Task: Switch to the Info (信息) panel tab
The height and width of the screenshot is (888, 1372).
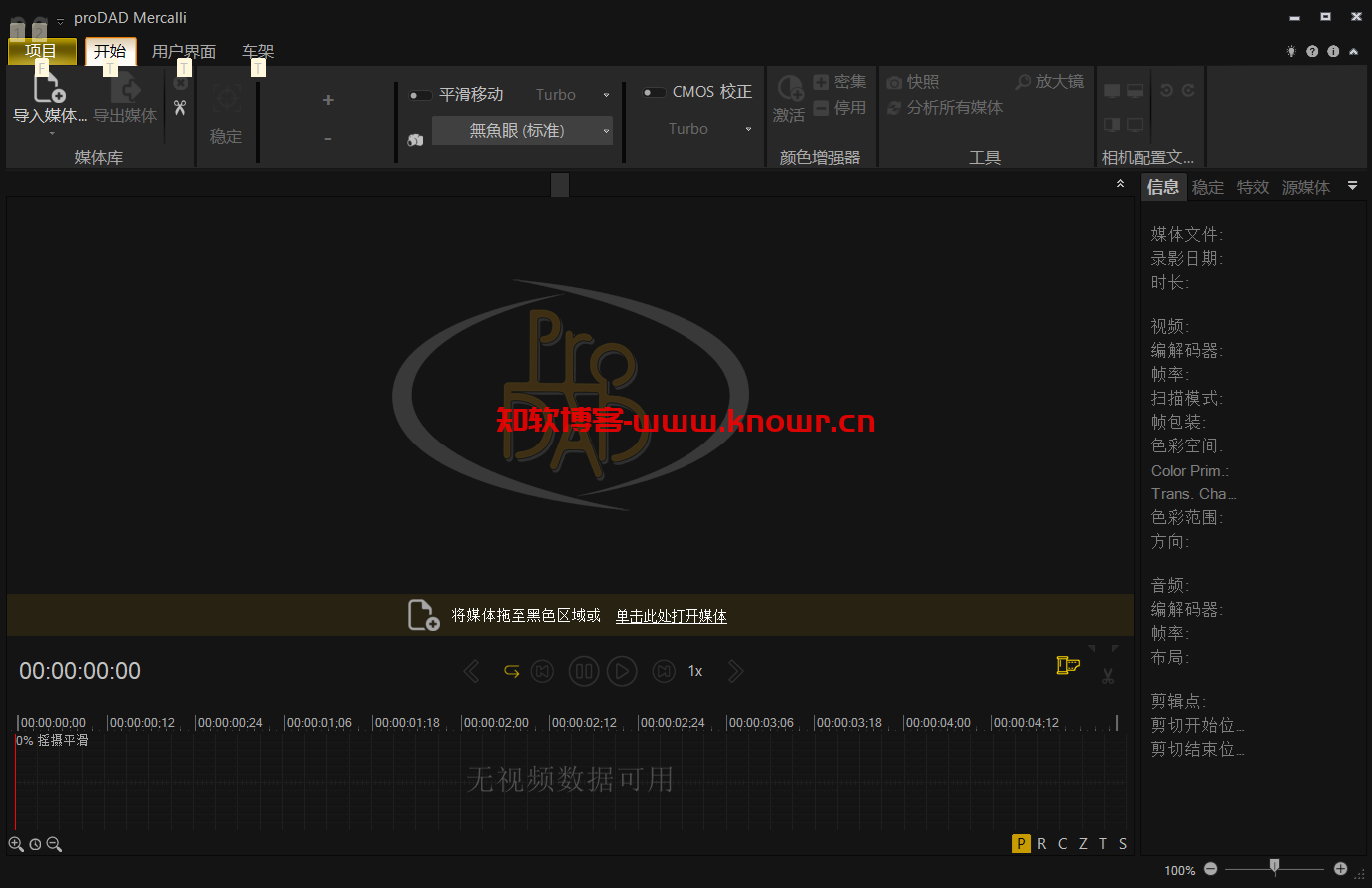Action: pos(1163,187)
